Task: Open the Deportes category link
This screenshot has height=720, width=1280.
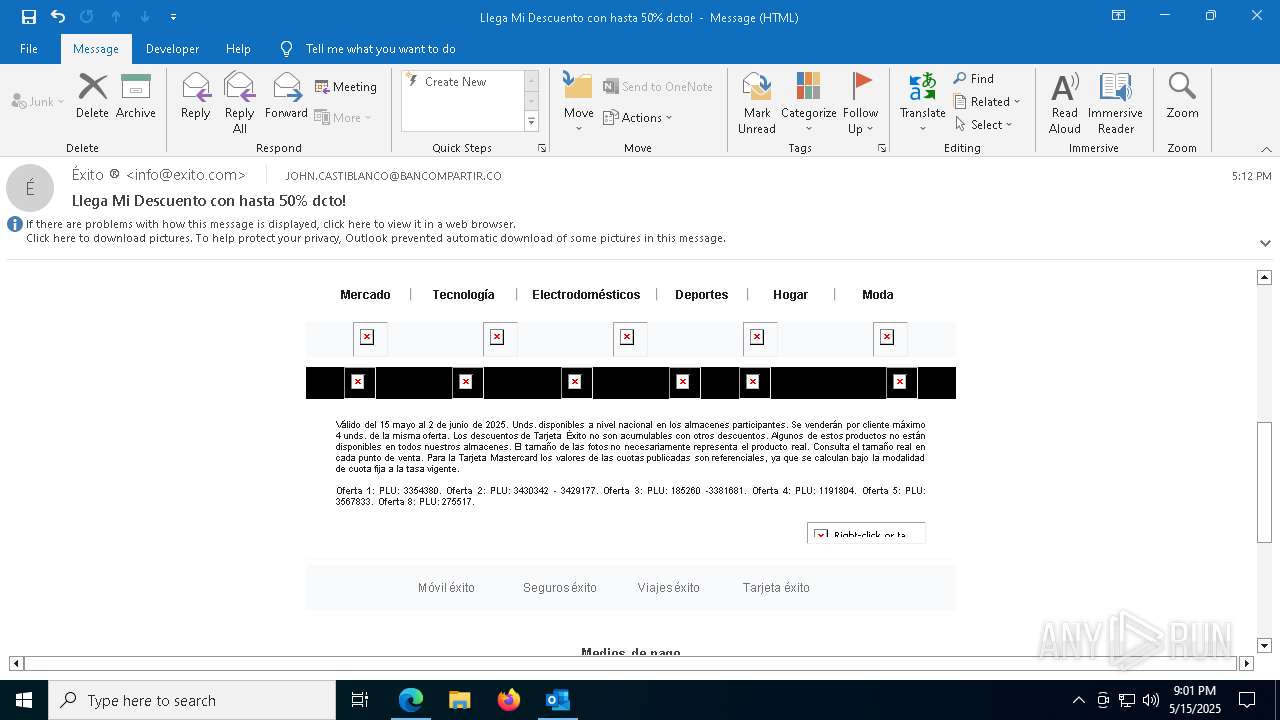Action: [x=701, y=294]
